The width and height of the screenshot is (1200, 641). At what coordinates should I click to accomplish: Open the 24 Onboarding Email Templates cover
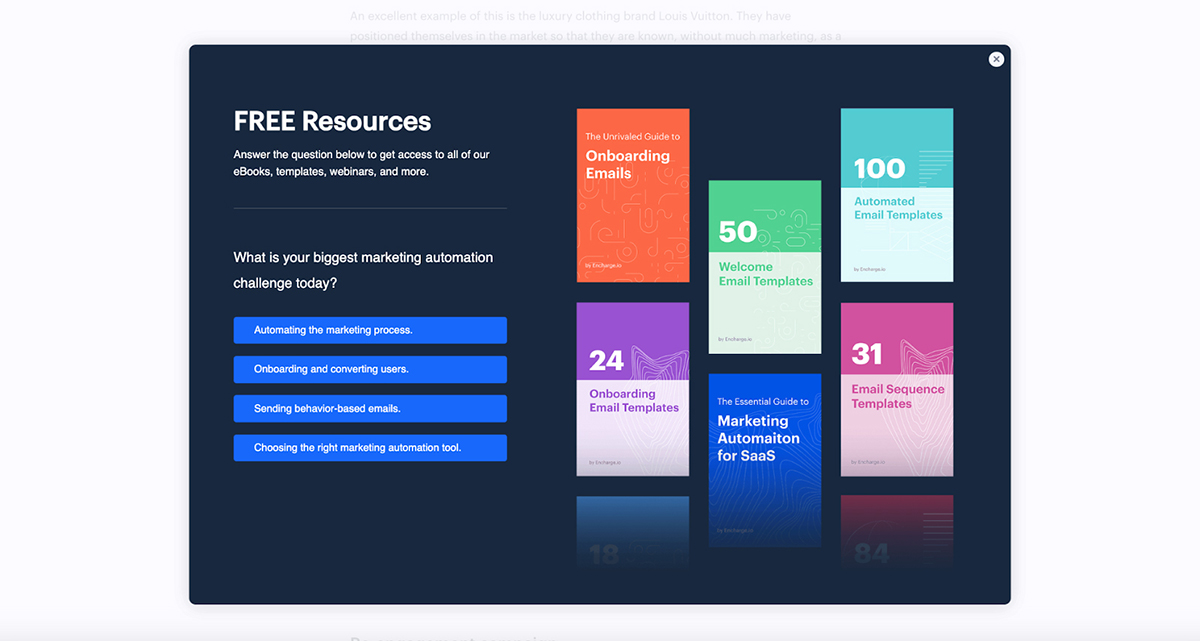point(632,388)
